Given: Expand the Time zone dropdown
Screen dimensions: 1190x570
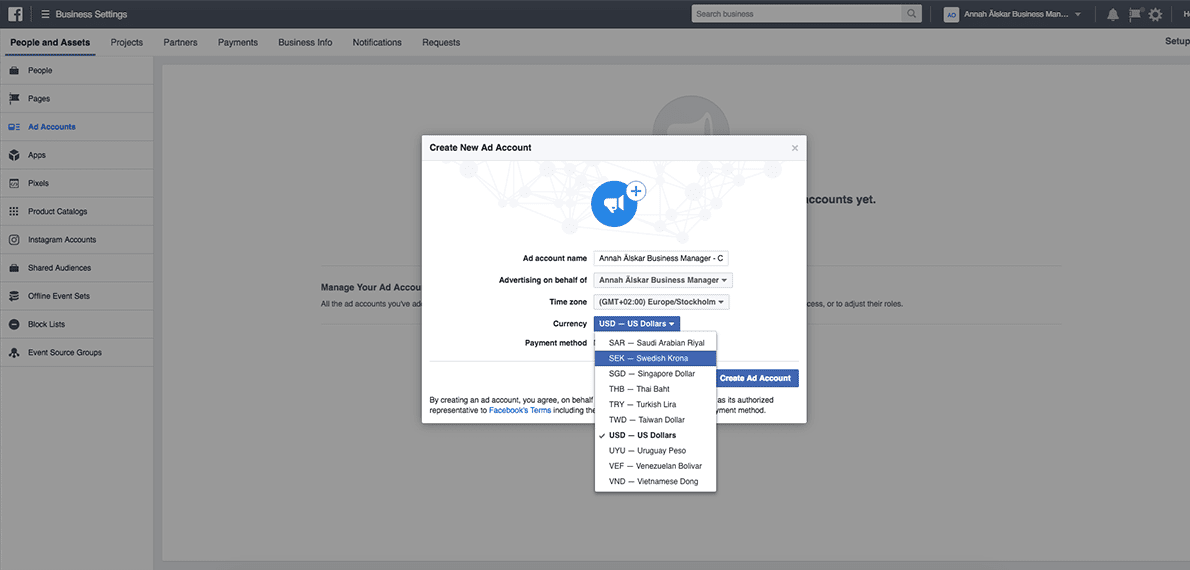Looking at the screenshot, I should 661,302.
